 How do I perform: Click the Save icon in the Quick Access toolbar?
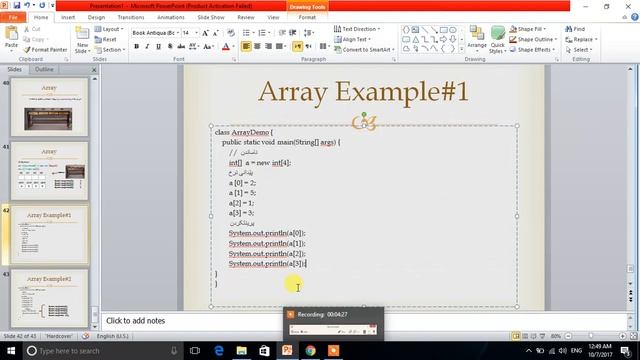click(x=17, y=5)
